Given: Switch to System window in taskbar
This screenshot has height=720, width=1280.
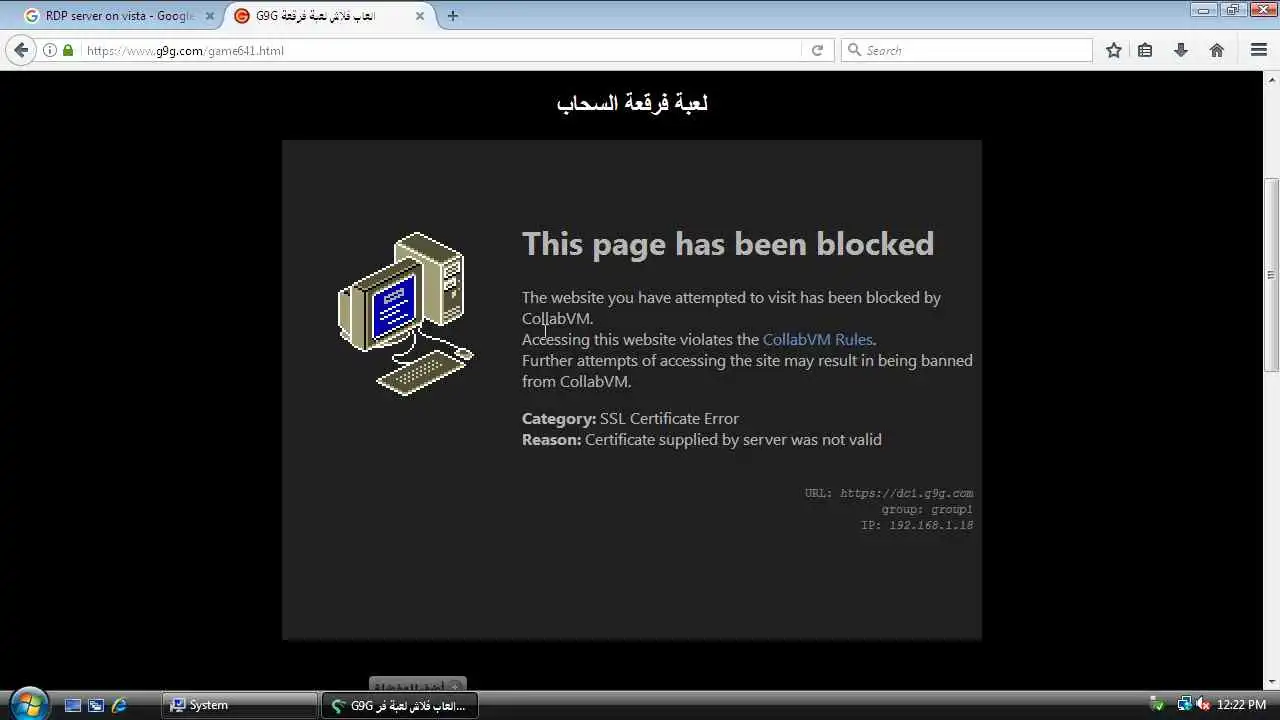Looking at the screenshot, I should tap(240, 705).
